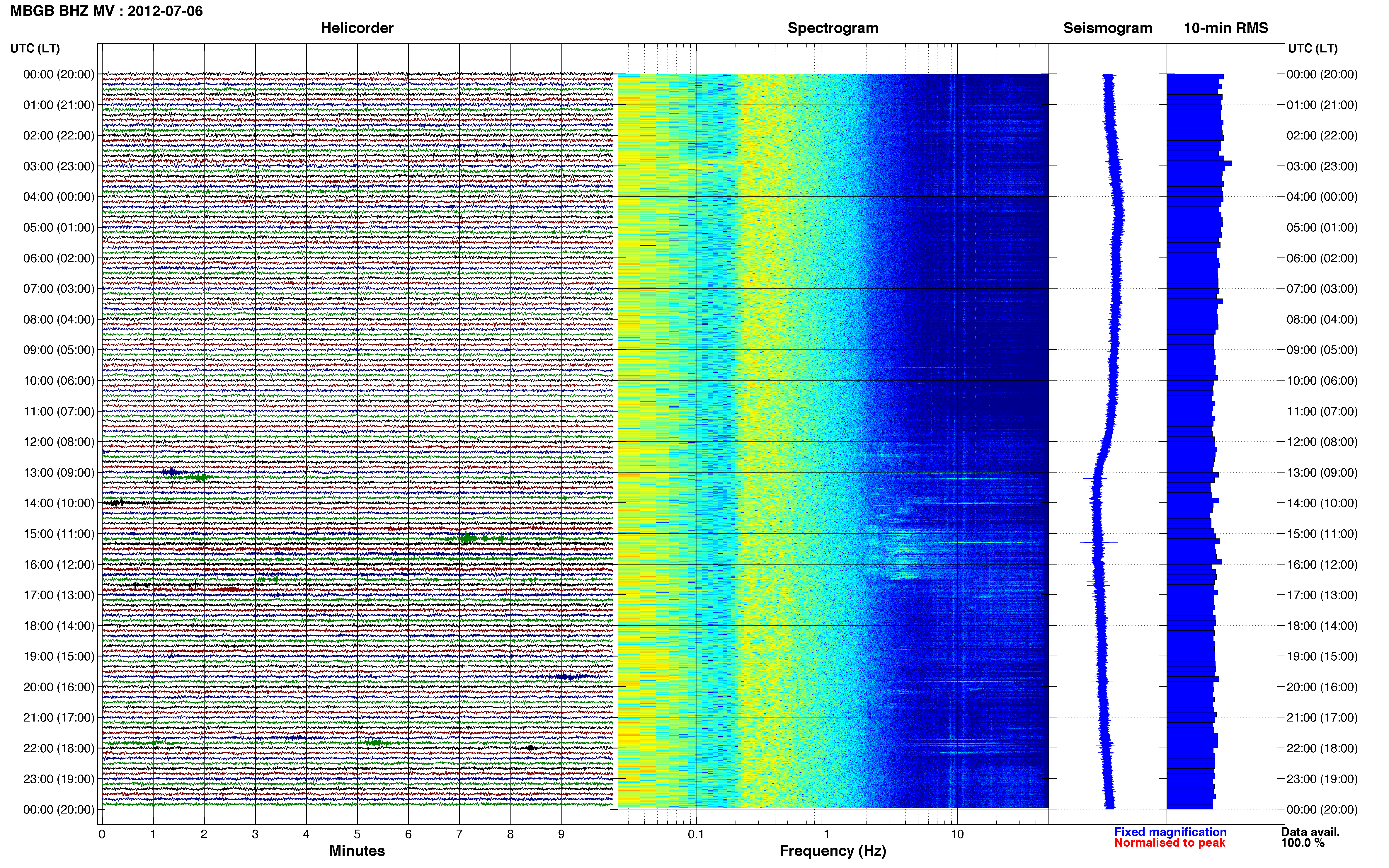Click the '0' tick on the Minutes axis
This screenshot has width=1389, height=868.
coord(102,835)
